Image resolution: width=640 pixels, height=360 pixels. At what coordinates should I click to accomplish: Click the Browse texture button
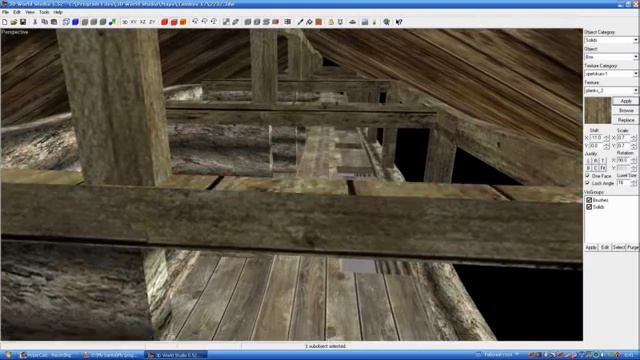click(626, 111)
